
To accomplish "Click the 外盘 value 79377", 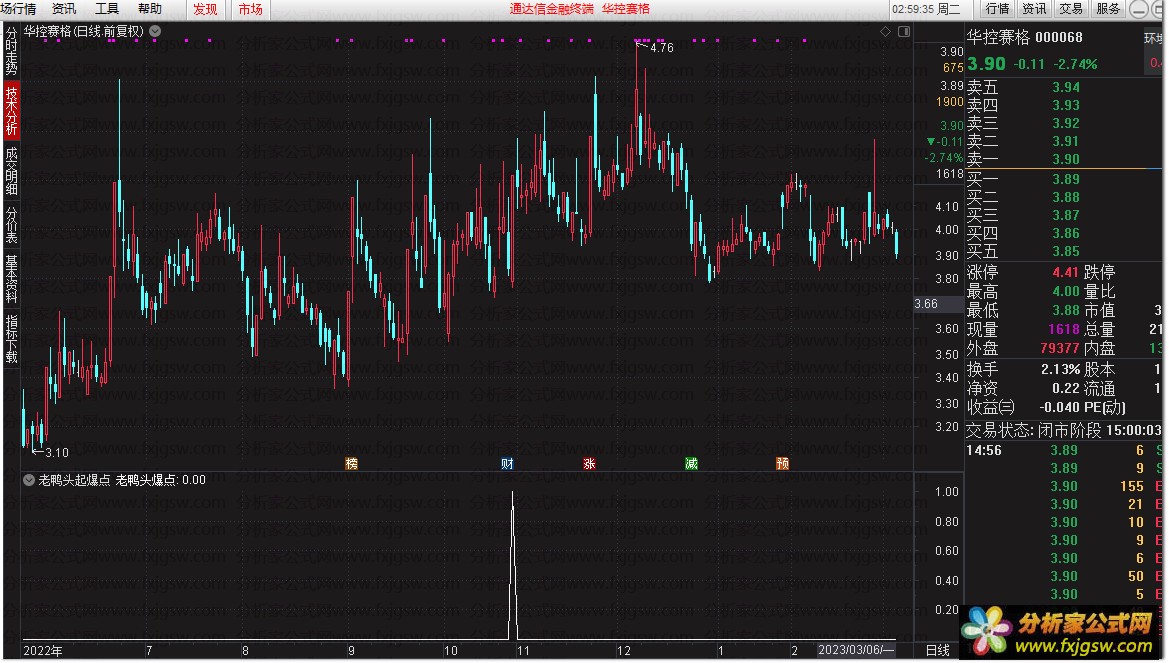I will coord(1059,348).
